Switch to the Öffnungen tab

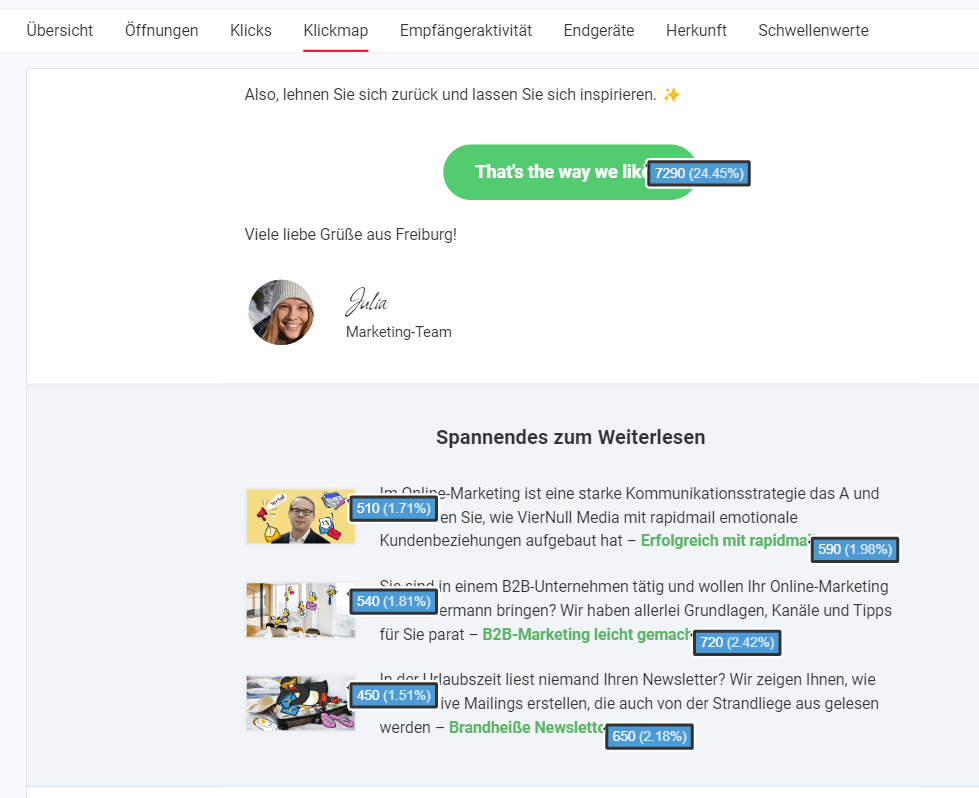pyautogui.click(x=162, y=30)
